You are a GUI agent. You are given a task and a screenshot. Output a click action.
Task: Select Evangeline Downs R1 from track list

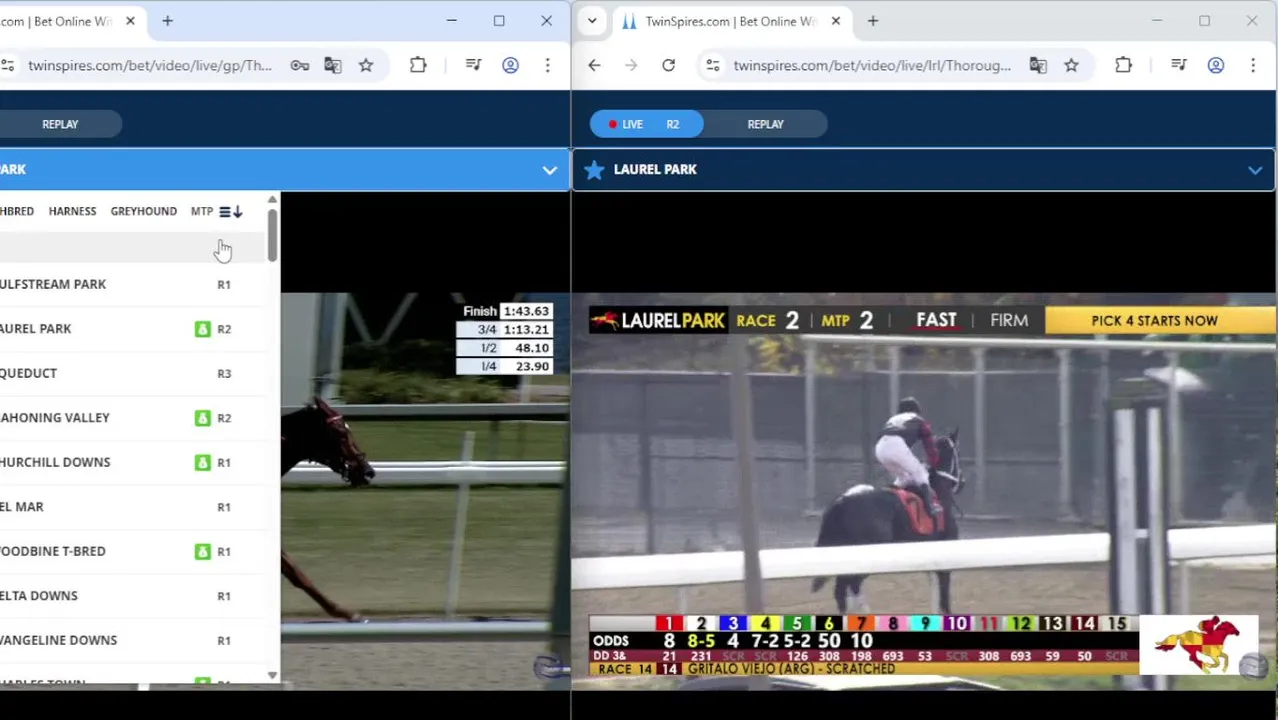tap(132, 640)
